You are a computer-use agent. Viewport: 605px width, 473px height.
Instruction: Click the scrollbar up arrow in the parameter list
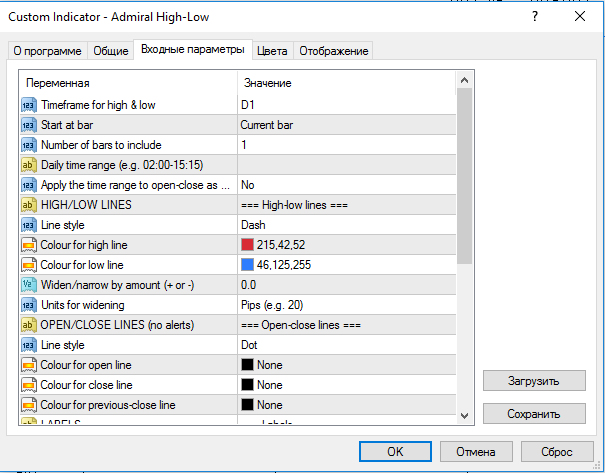[465, 80]
